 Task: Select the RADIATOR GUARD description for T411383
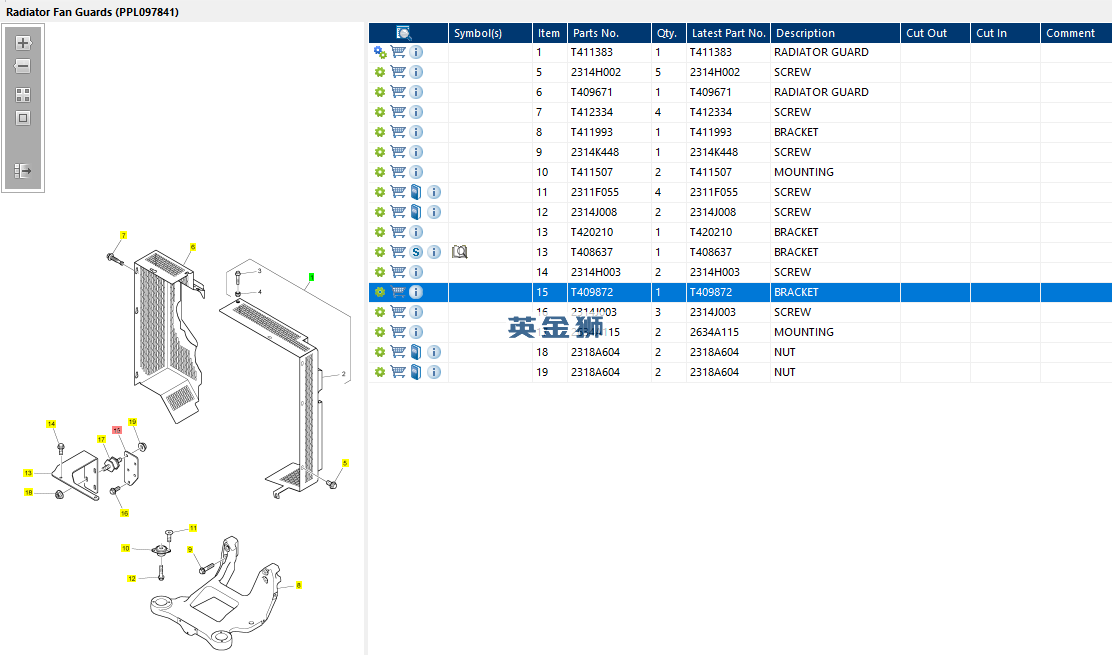tap(821, 52)
